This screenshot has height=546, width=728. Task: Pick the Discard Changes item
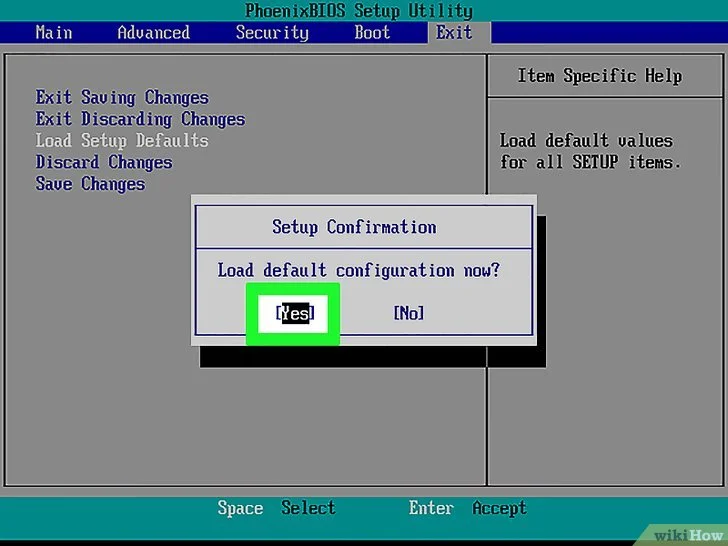[x=104, y=162]
